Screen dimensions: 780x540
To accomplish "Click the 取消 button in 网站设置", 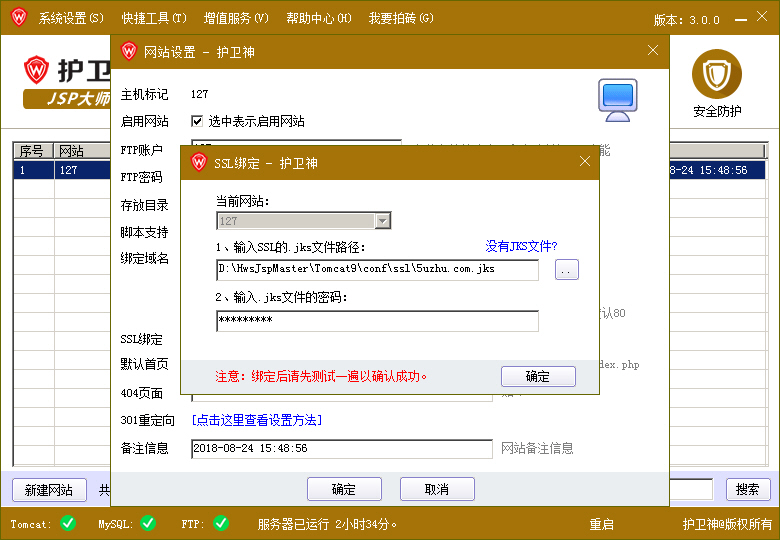I will (x=437, y=489).
